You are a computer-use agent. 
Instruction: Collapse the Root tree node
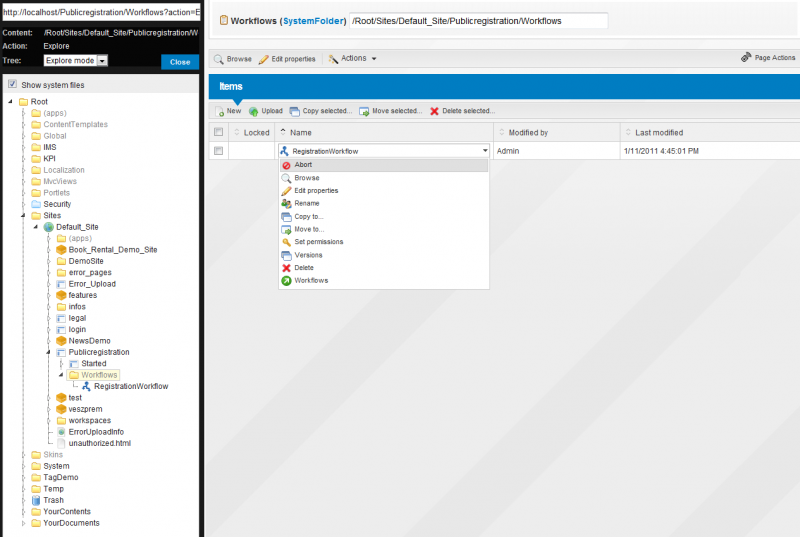(x=10, y=101)
